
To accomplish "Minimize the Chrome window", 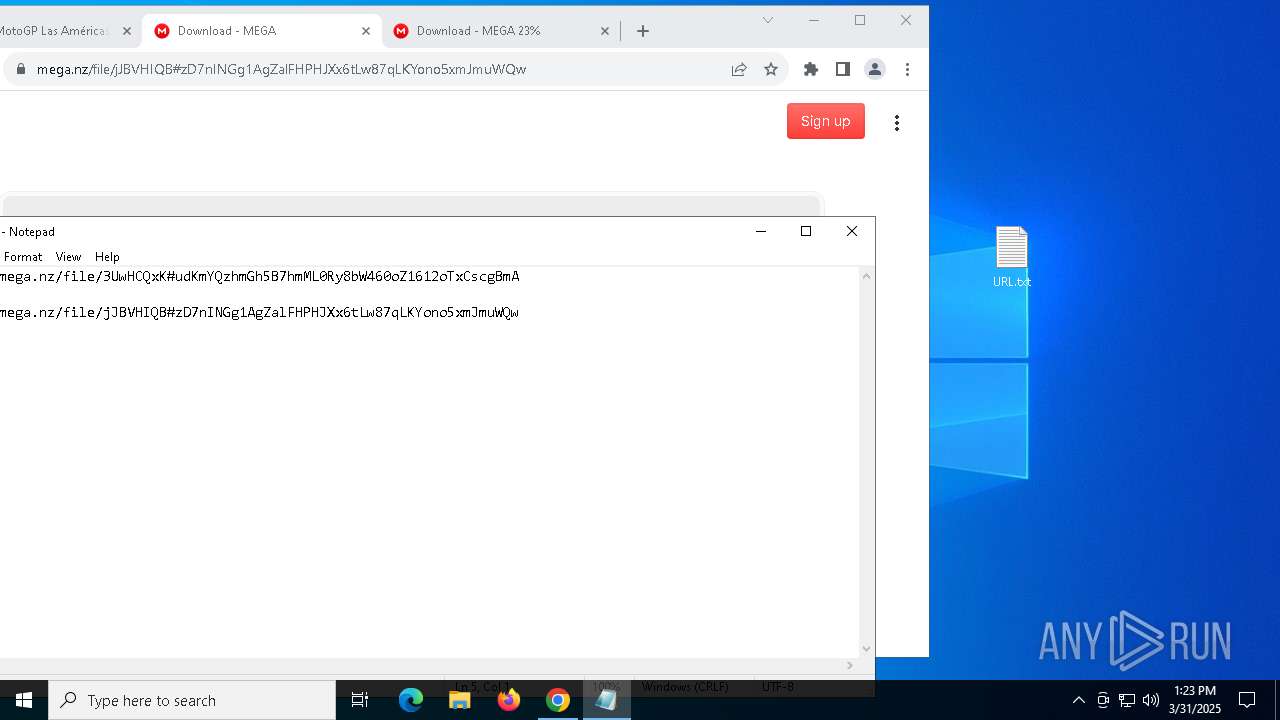I will 814,20.
